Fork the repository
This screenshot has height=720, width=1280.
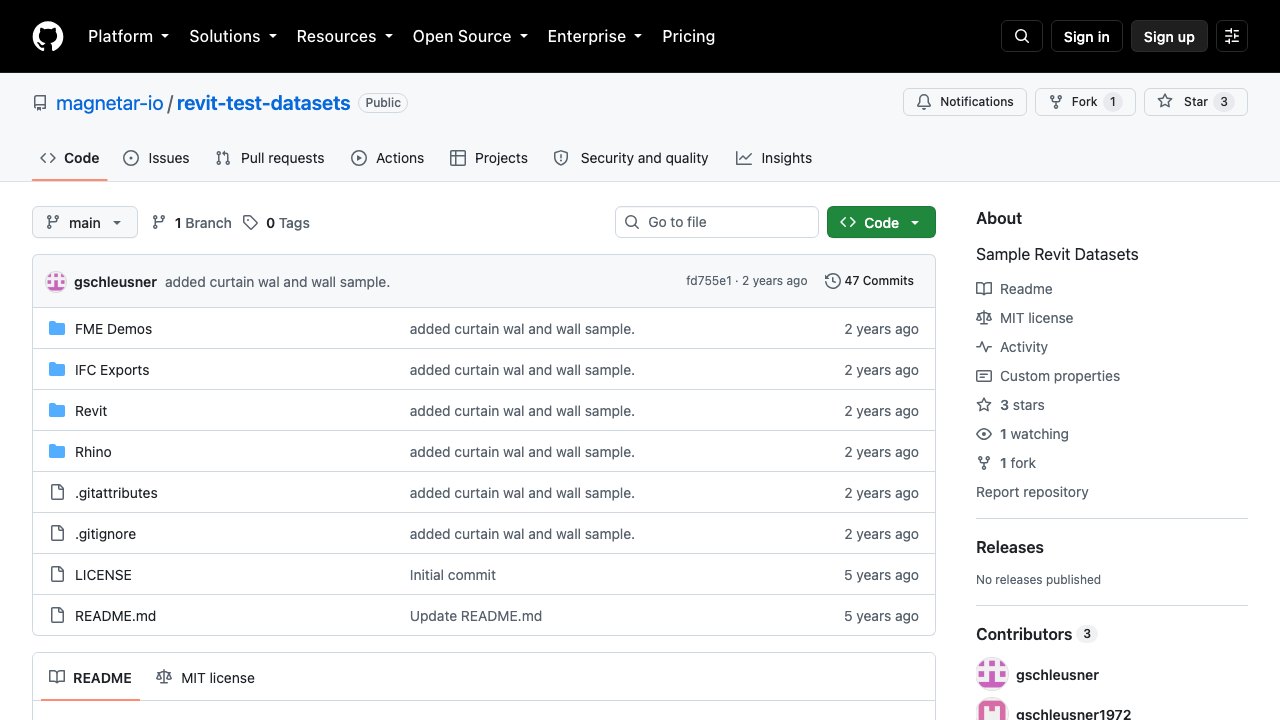(x=1085, y=102)
